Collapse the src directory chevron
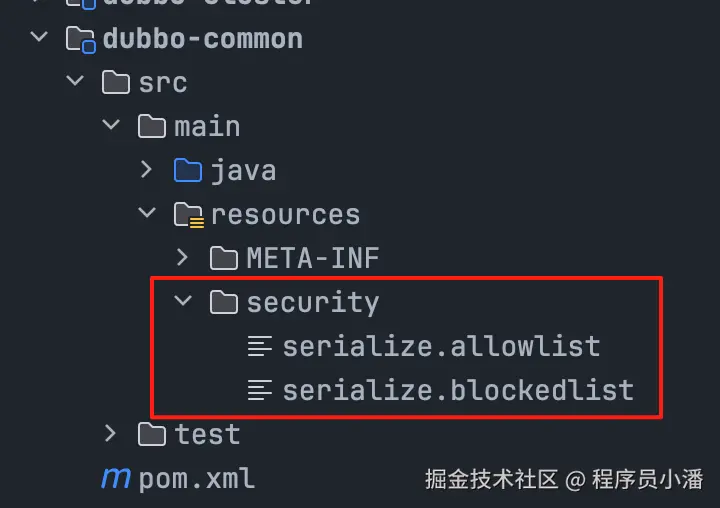 [75, 81]
